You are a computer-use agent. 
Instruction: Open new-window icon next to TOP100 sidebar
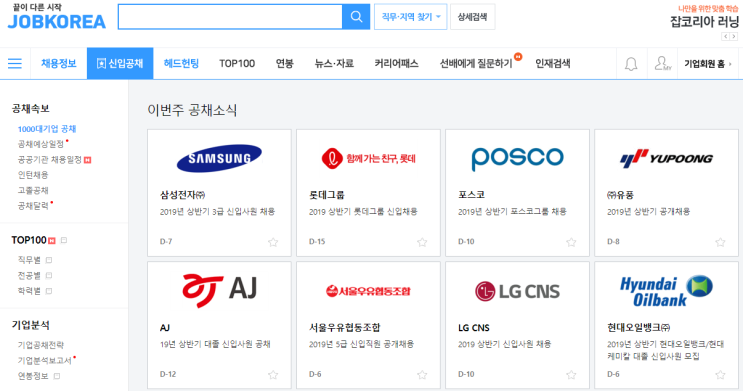tap(64, 240)
